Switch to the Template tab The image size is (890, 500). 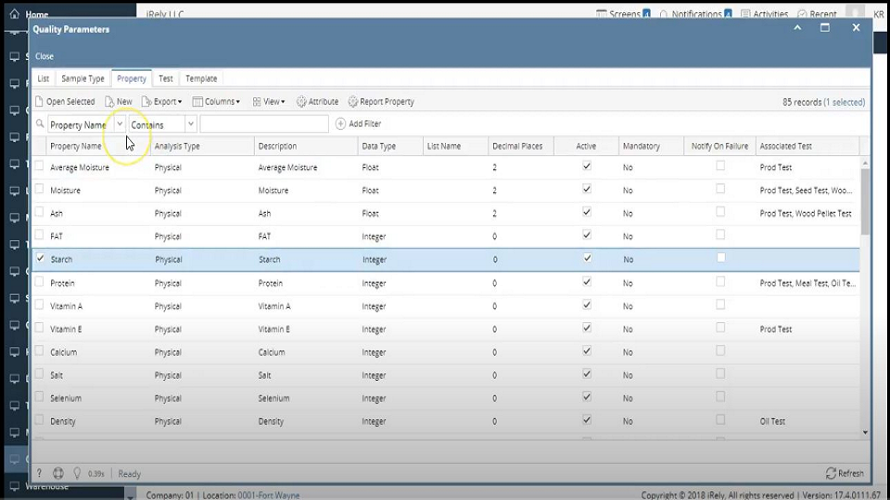pyautogui.click(x=201, y=78)
